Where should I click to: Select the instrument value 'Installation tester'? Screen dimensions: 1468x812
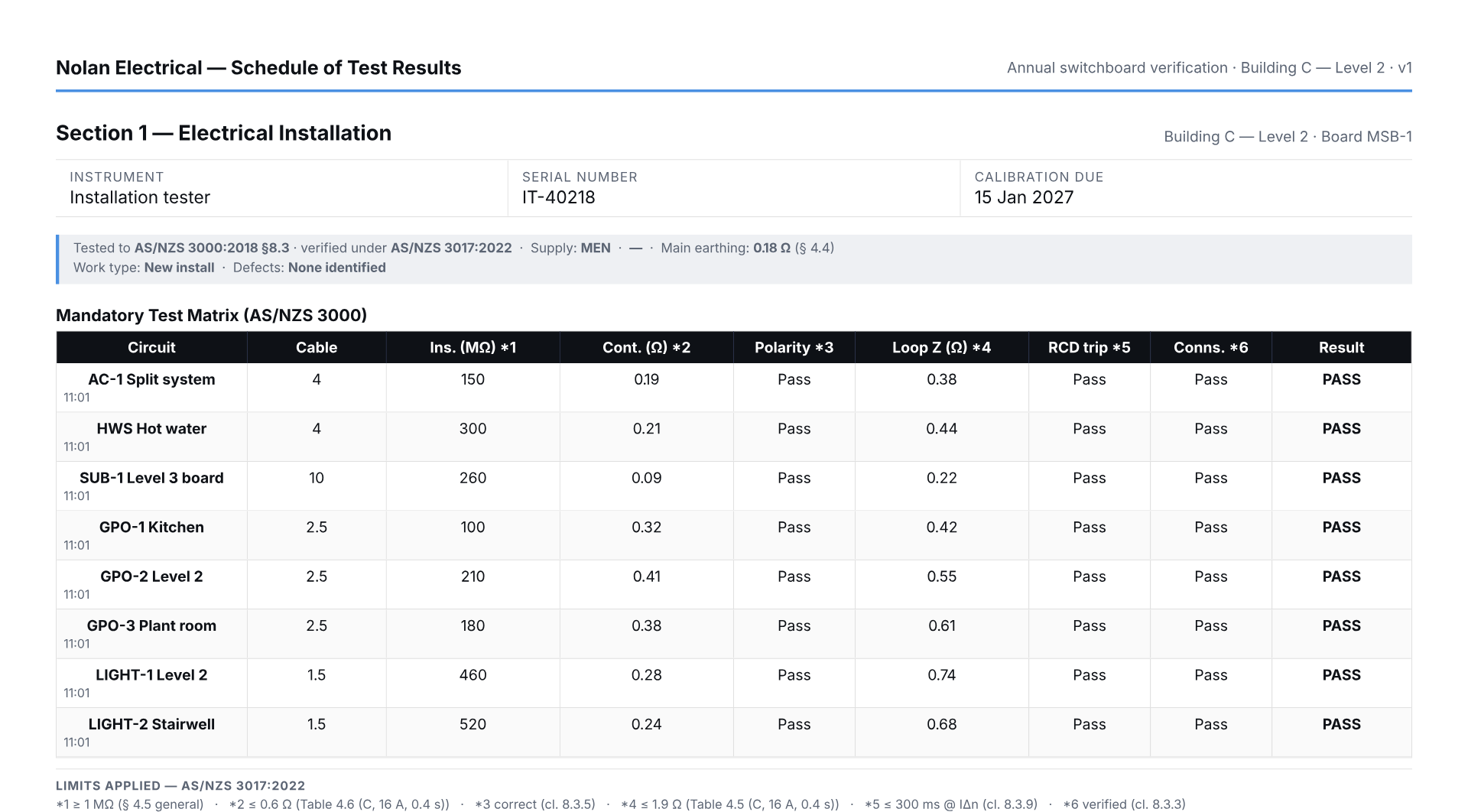tap(140, 197)
